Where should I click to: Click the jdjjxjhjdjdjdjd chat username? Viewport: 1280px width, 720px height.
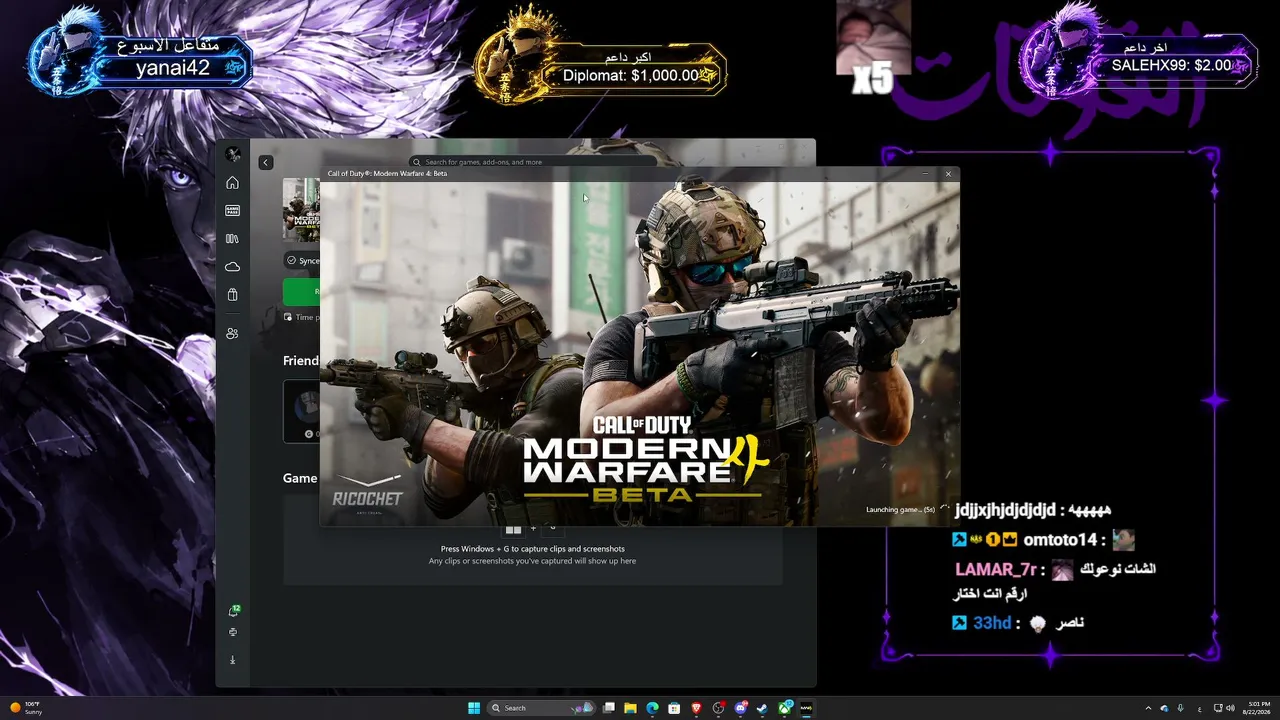point(1005,511)
